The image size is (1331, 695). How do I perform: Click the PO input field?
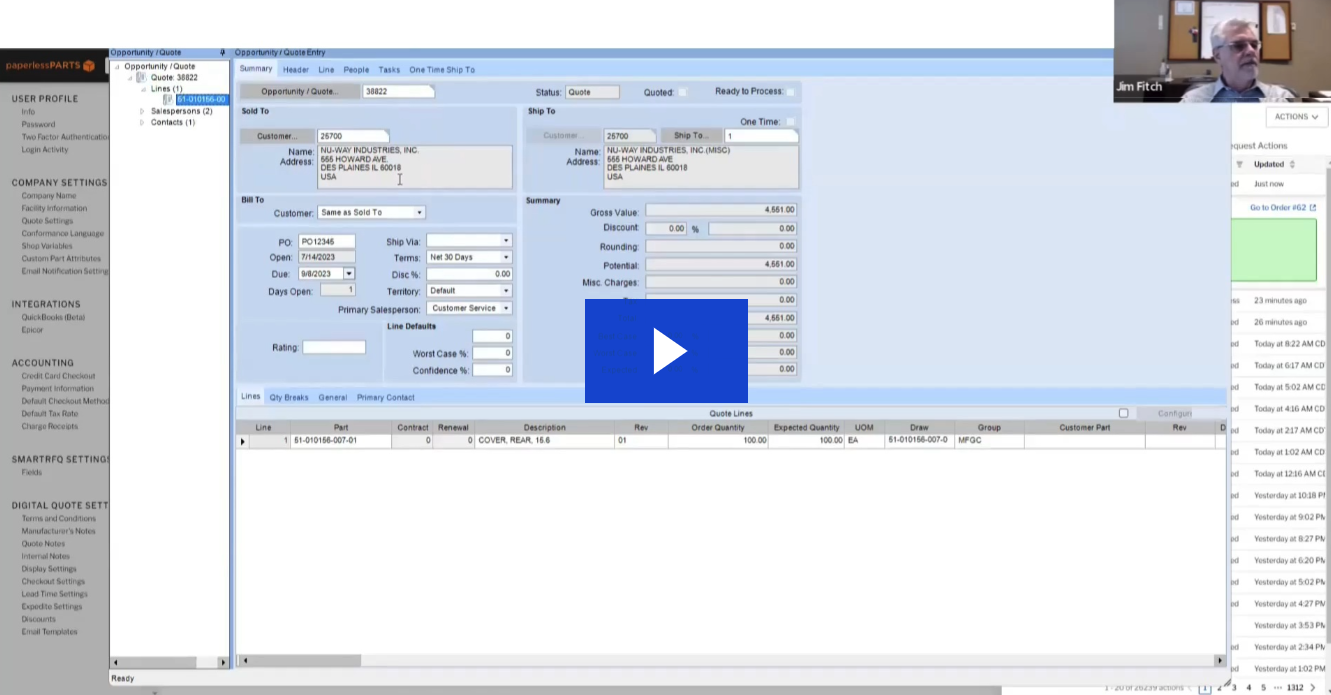click(x=326, y=242)
